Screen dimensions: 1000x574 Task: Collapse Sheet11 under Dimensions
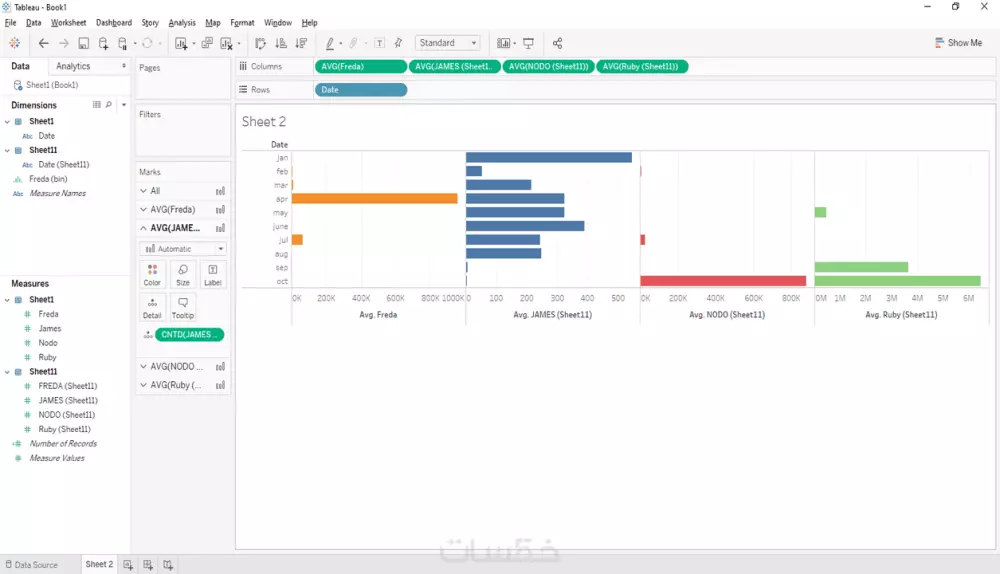click(7, 150)
